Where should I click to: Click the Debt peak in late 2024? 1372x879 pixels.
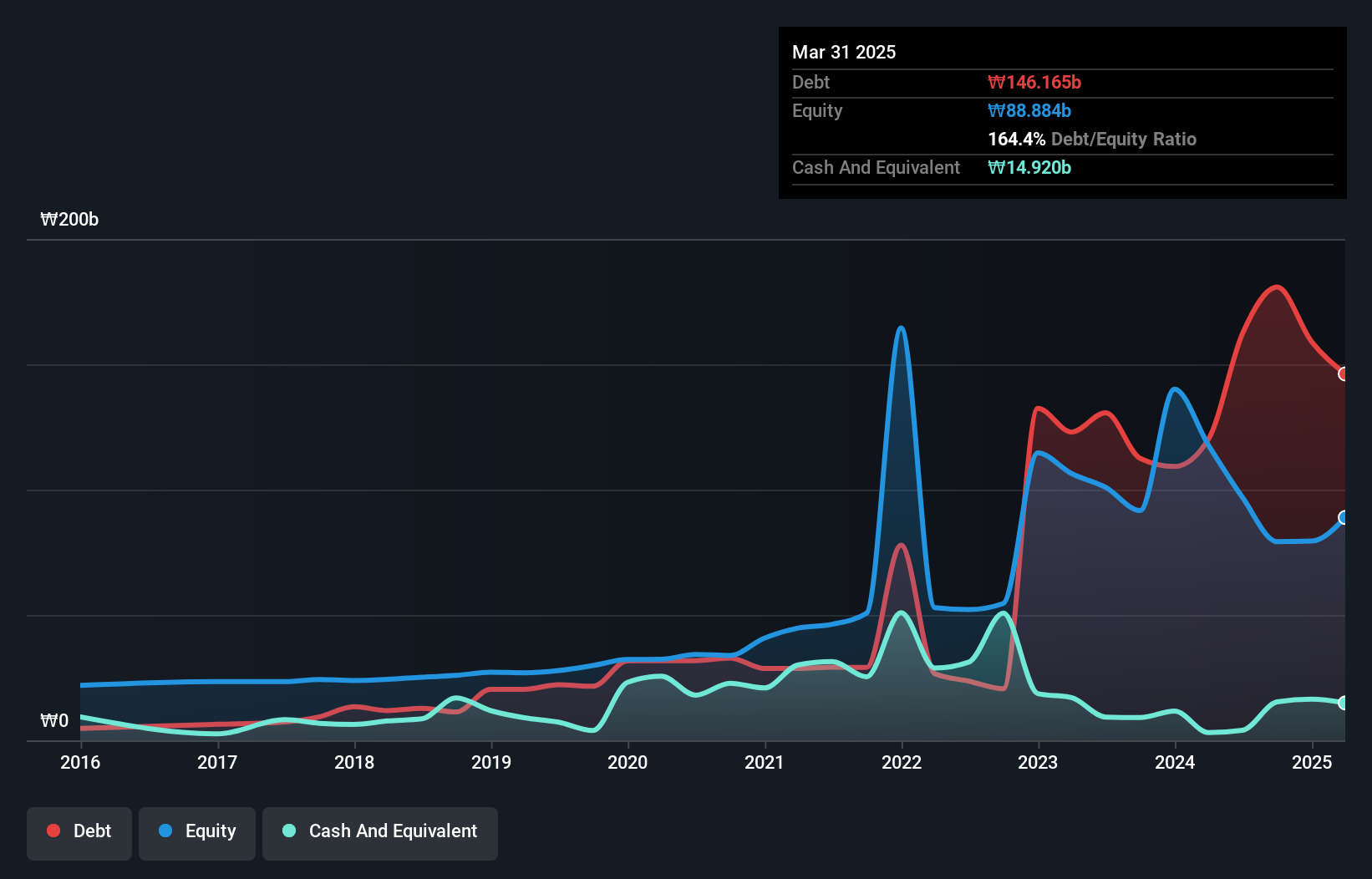(x=1277, y=287)
